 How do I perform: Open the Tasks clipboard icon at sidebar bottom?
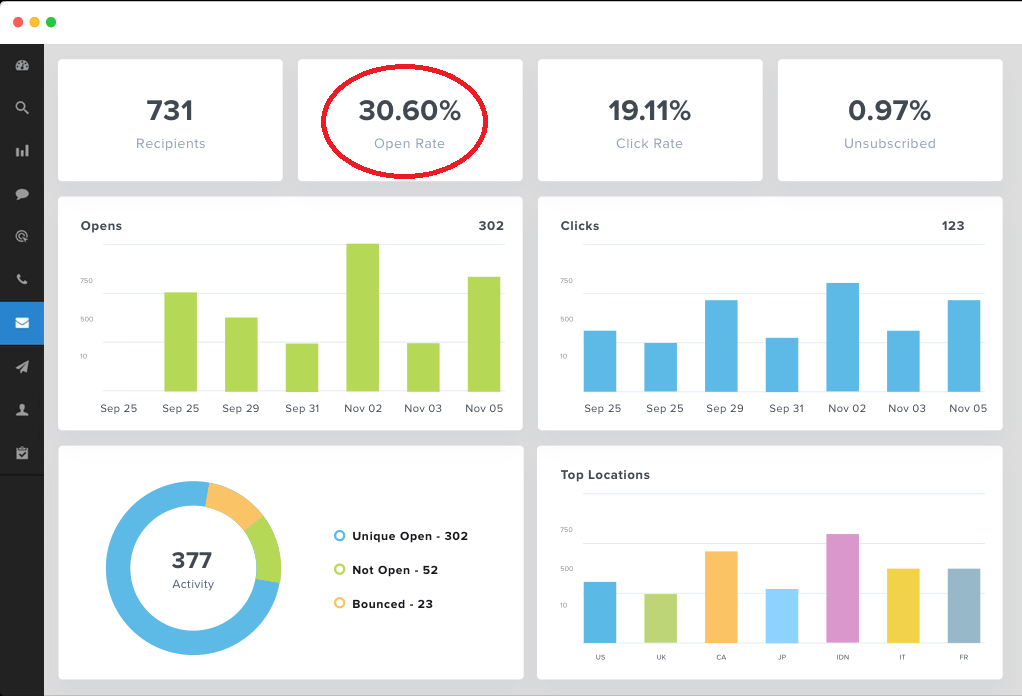pyautogui.click(x=22, y=452)
